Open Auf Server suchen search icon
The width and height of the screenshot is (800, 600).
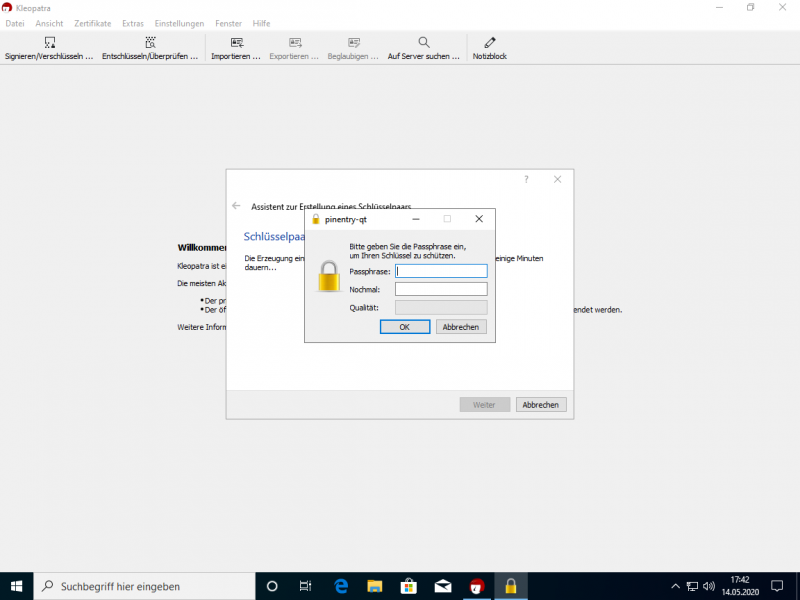coord(424,43)
